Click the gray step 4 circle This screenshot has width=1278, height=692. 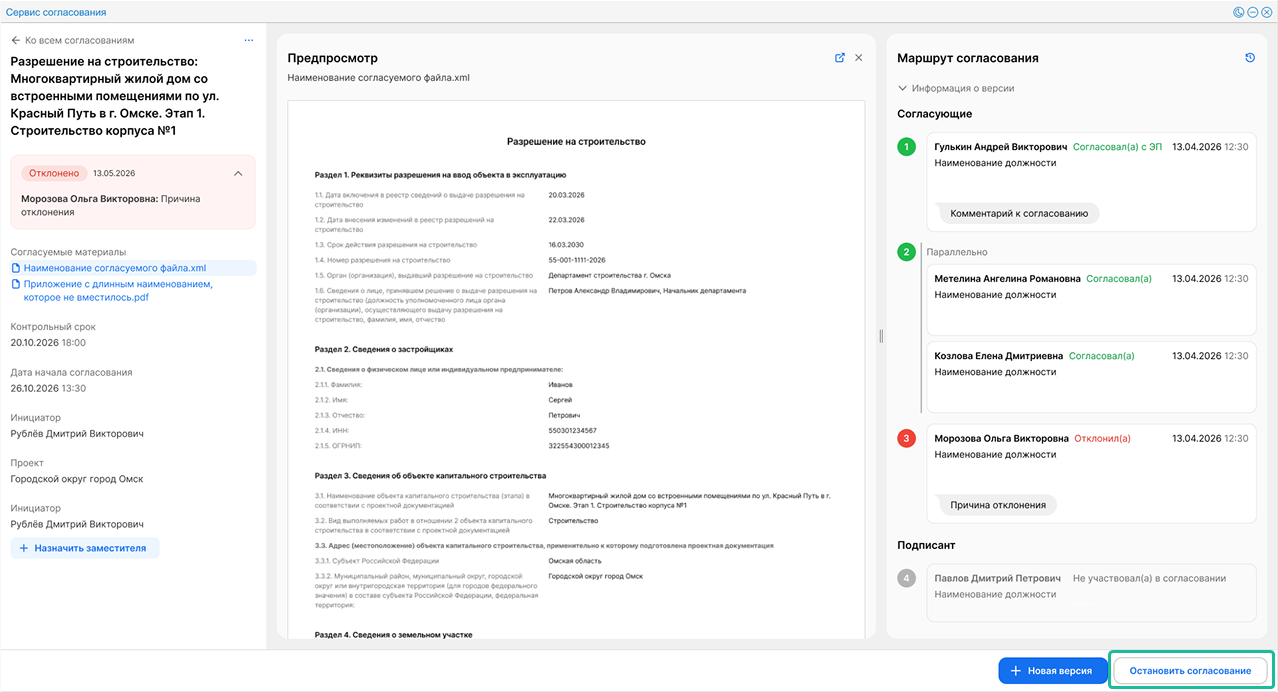pyautogui.click(x=906, y=578)
